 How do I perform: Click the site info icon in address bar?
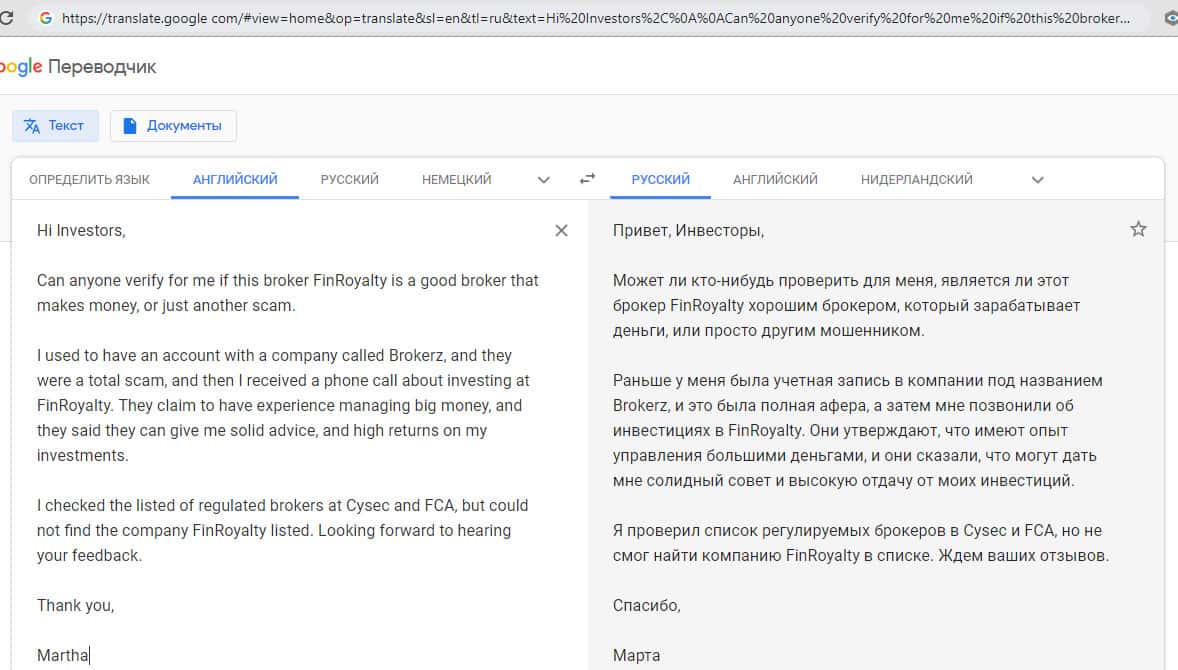[45, 18]
